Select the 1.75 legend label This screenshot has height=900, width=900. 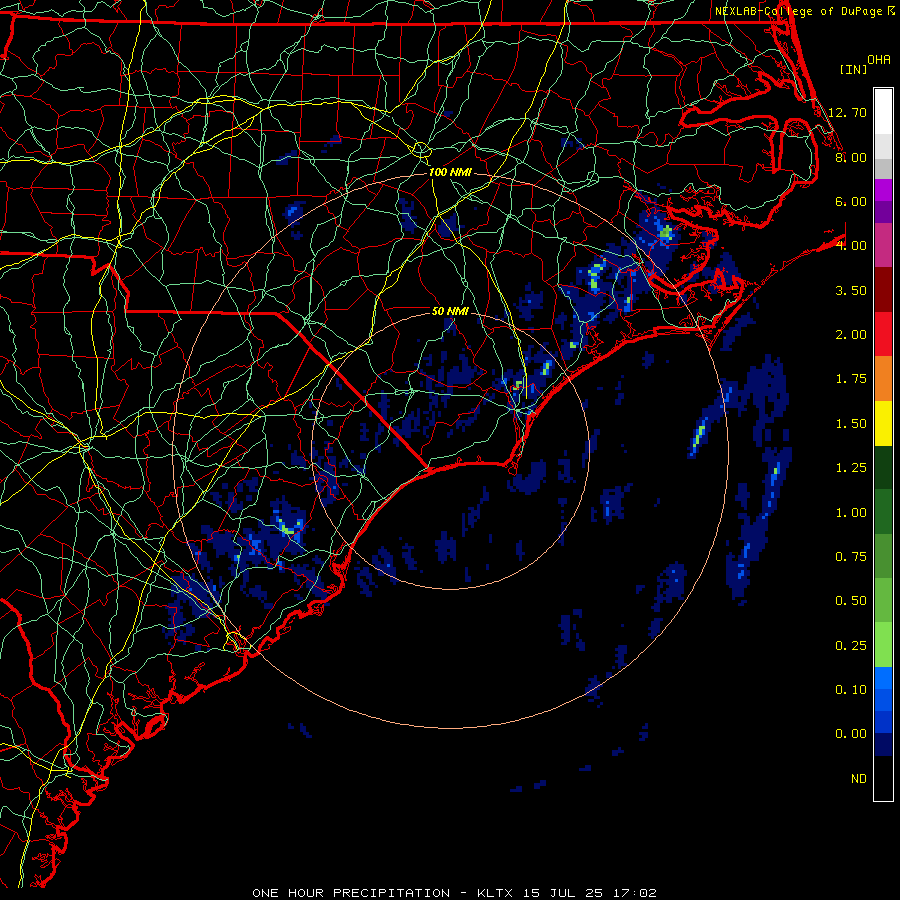(x=851, y=379)
